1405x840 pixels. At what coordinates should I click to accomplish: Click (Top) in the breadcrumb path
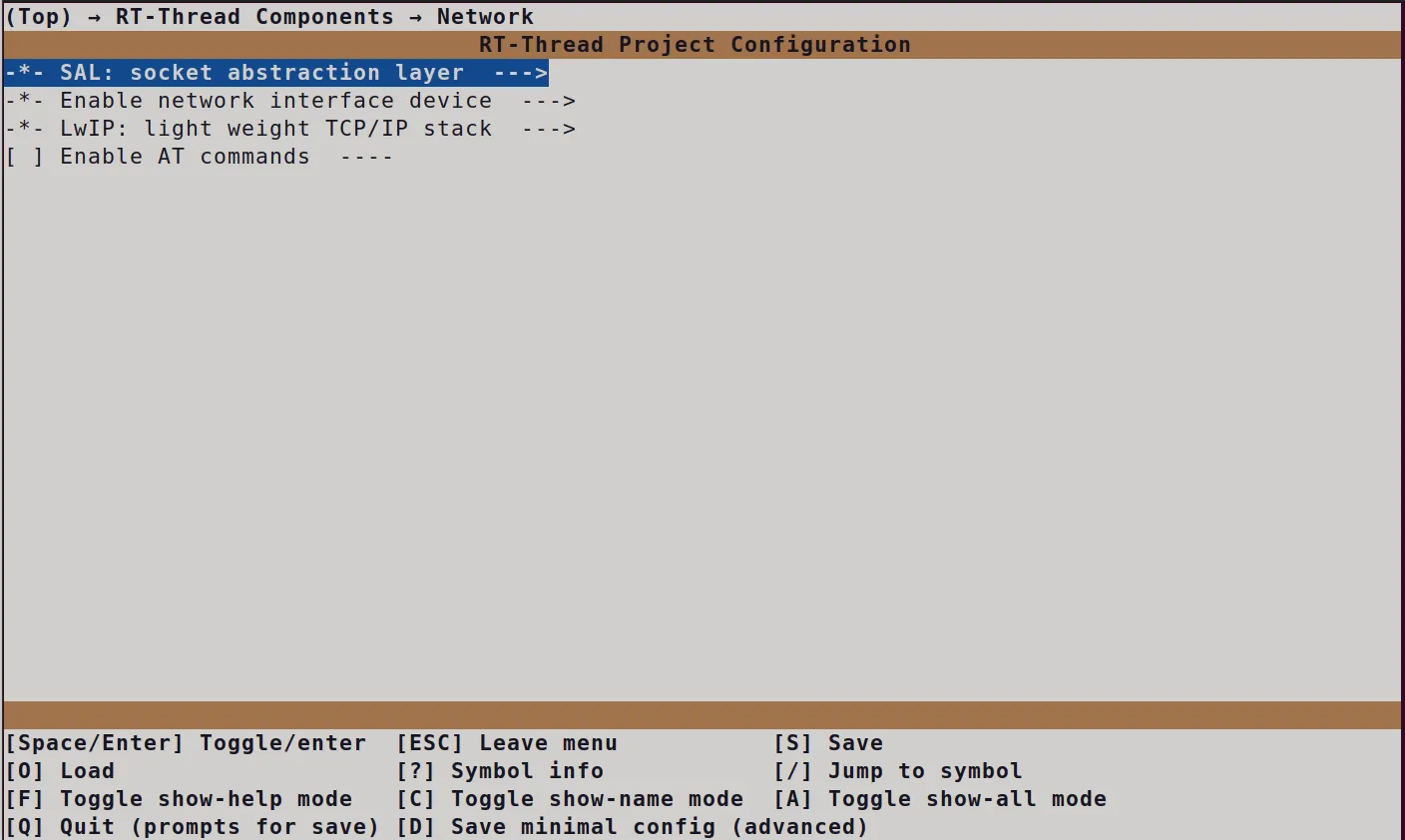pyautogui.click(x=39, y=17)
